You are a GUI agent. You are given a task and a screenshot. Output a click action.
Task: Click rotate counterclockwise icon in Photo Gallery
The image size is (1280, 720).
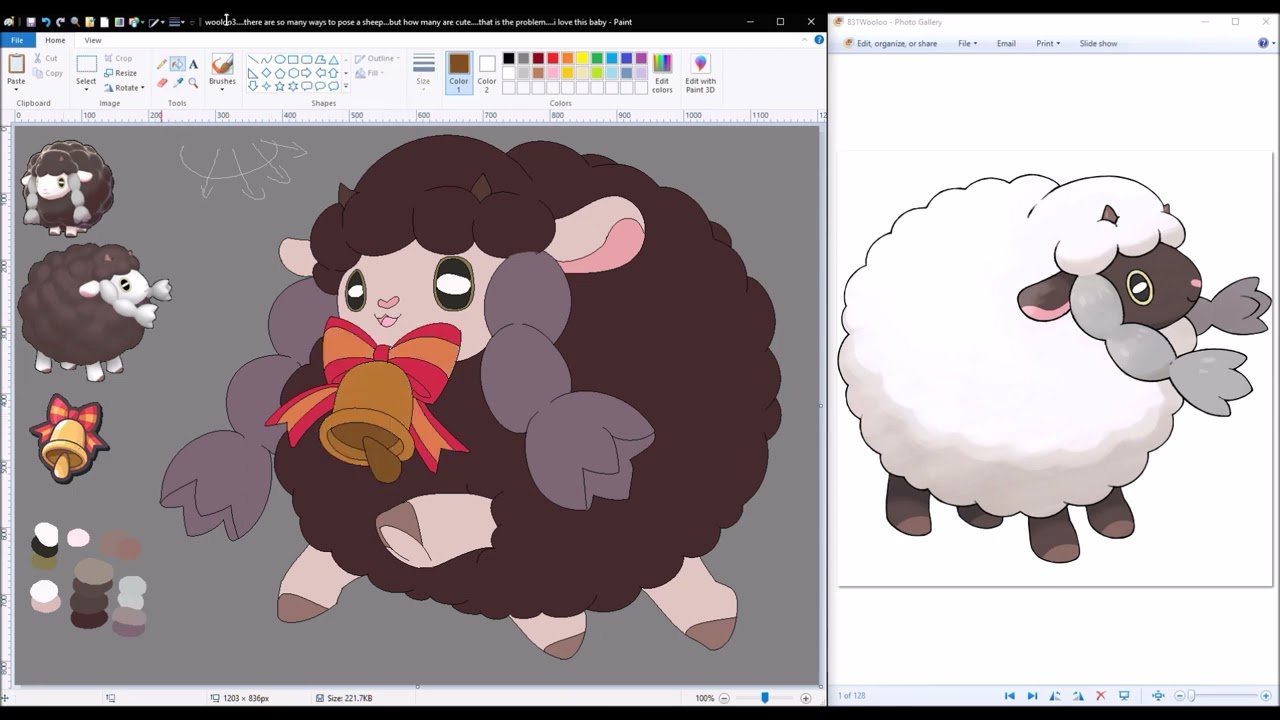click(x=1055, y=696)
